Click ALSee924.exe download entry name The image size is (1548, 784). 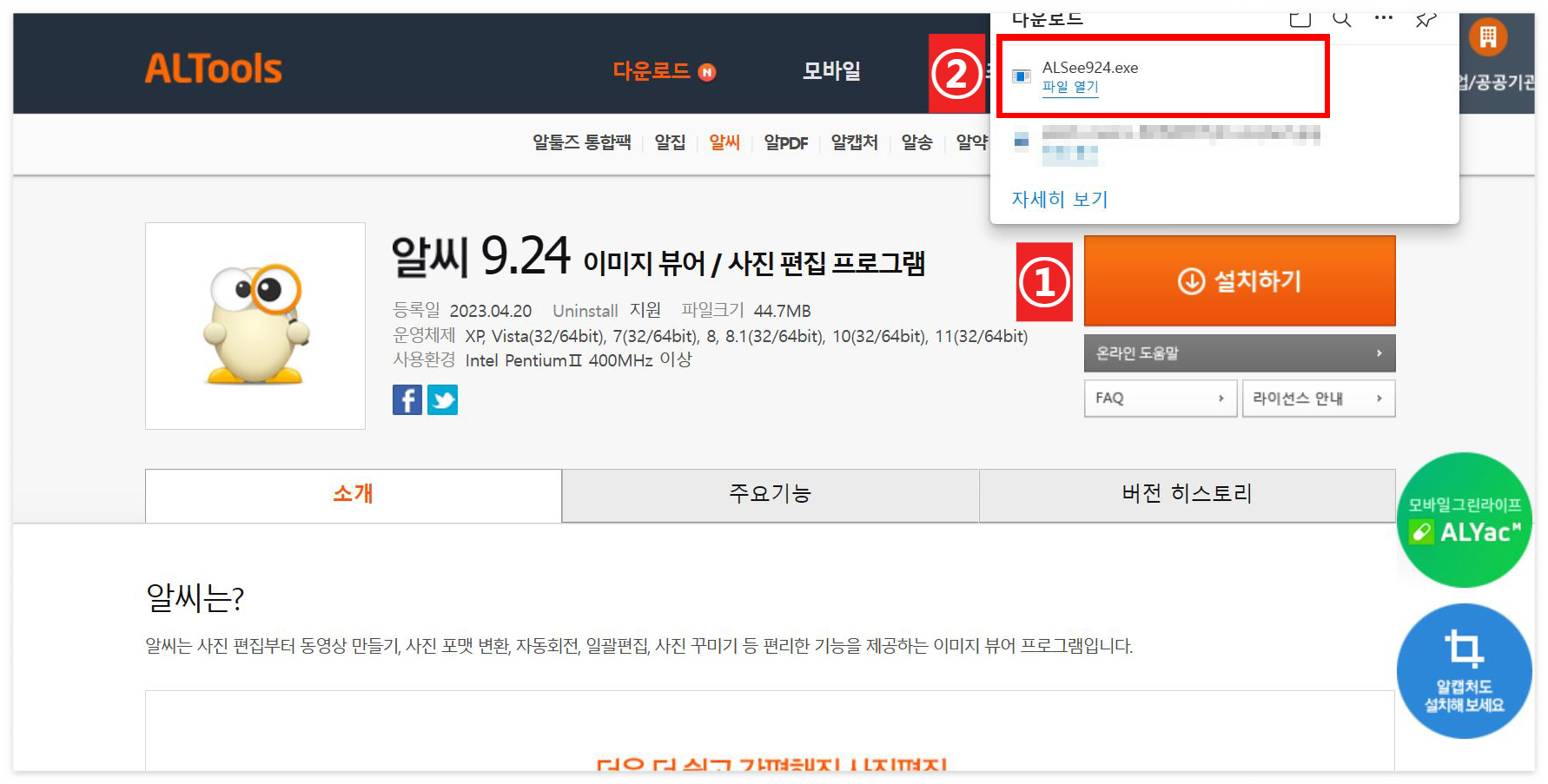pos(1090,68)
